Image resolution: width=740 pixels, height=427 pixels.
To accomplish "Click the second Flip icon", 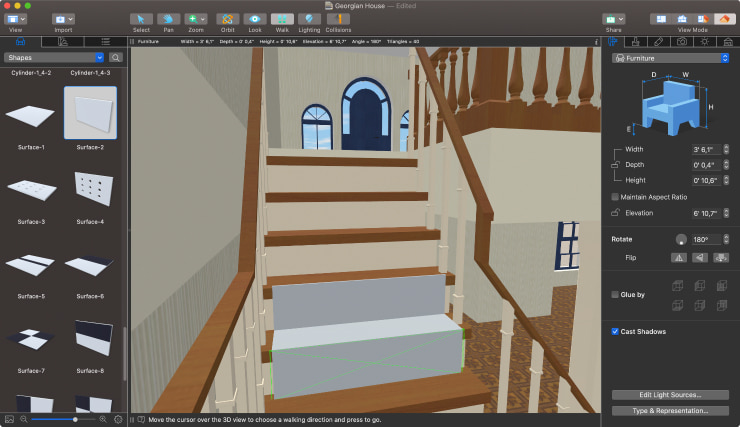I will click(x=700, y=258).
